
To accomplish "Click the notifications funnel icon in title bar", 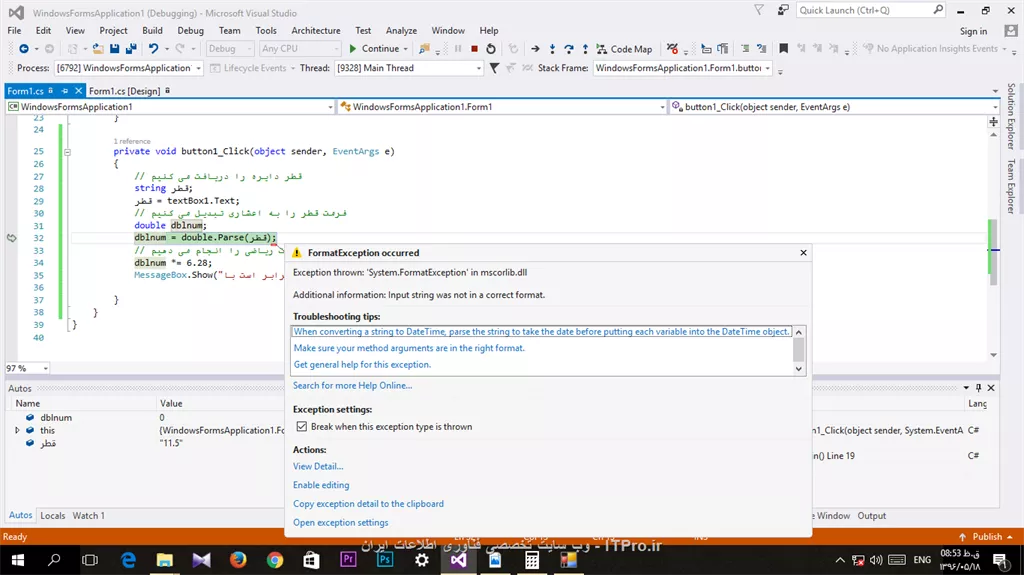I will tap(759, 10).
